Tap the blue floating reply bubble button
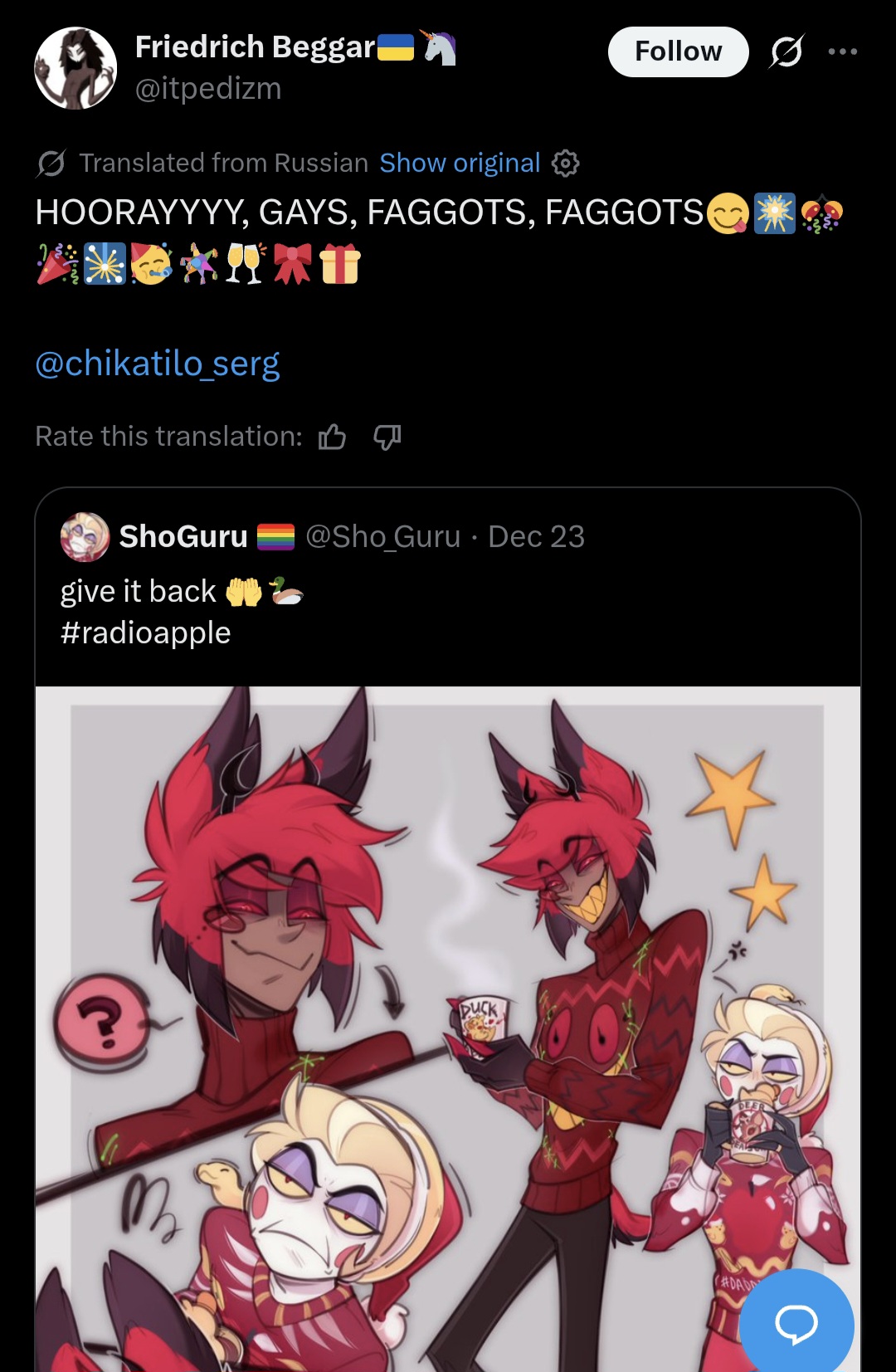896x1372 pixels. [x=796, y=1324]
